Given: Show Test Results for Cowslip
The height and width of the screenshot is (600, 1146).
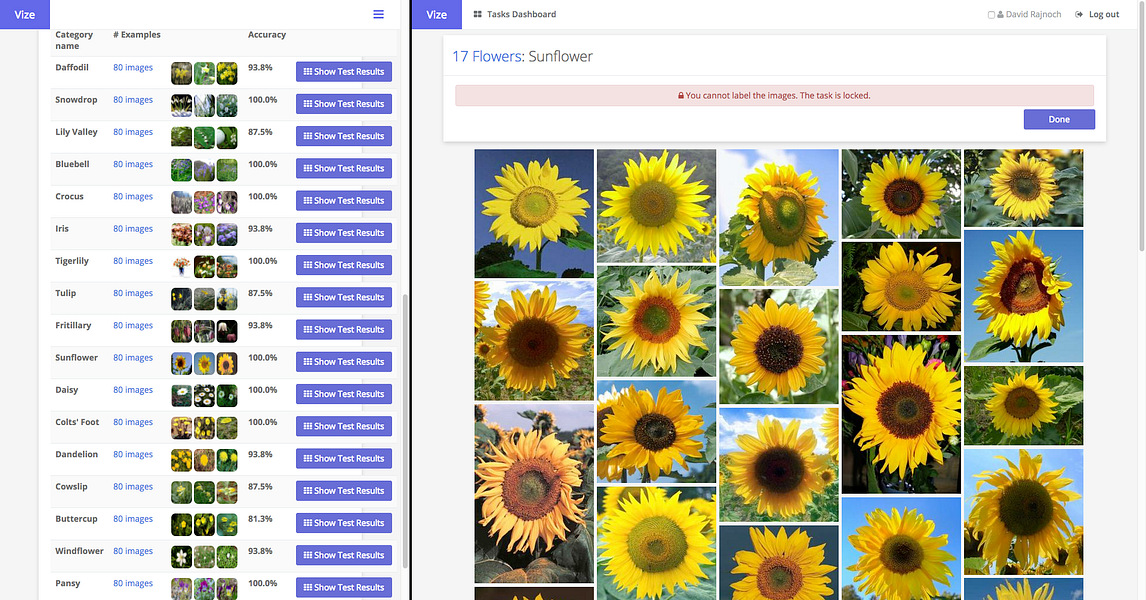Looking at the screenshot, I should click(x=344, y=490).
